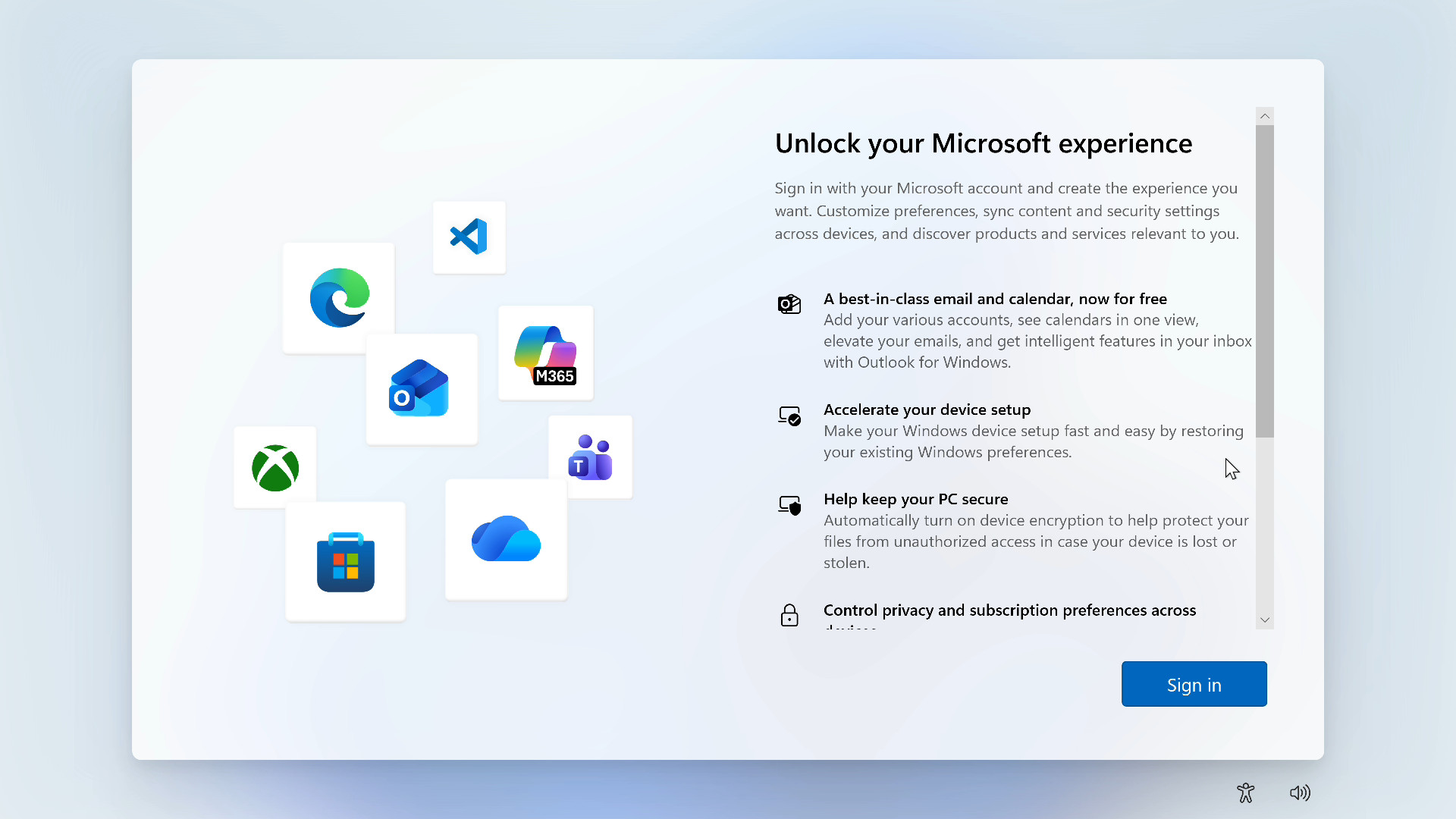Open the Accessibility options icon

pos(1245,792)
